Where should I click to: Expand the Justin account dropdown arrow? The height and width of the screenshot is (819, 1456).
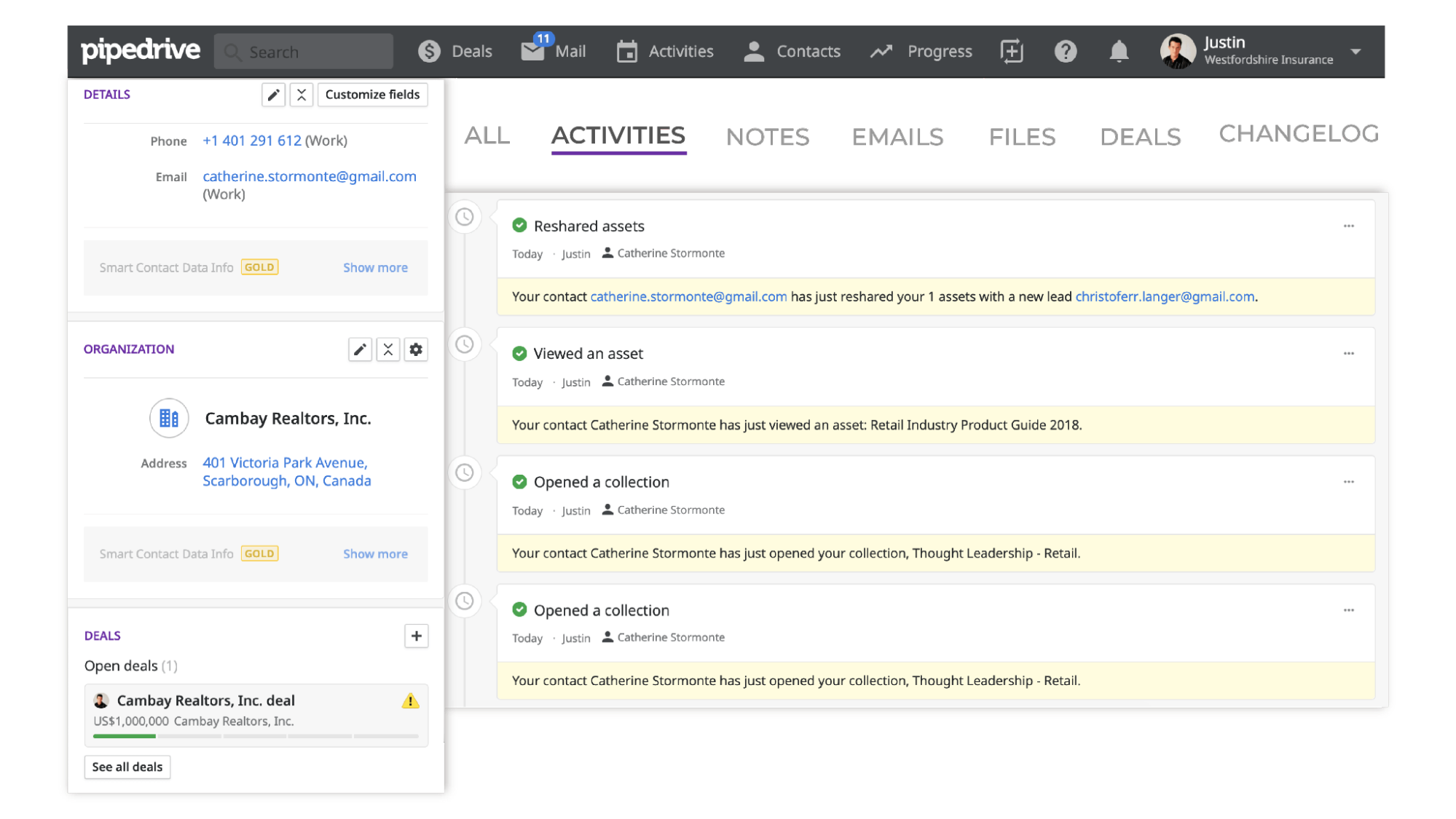click(x=1355, y=52)
